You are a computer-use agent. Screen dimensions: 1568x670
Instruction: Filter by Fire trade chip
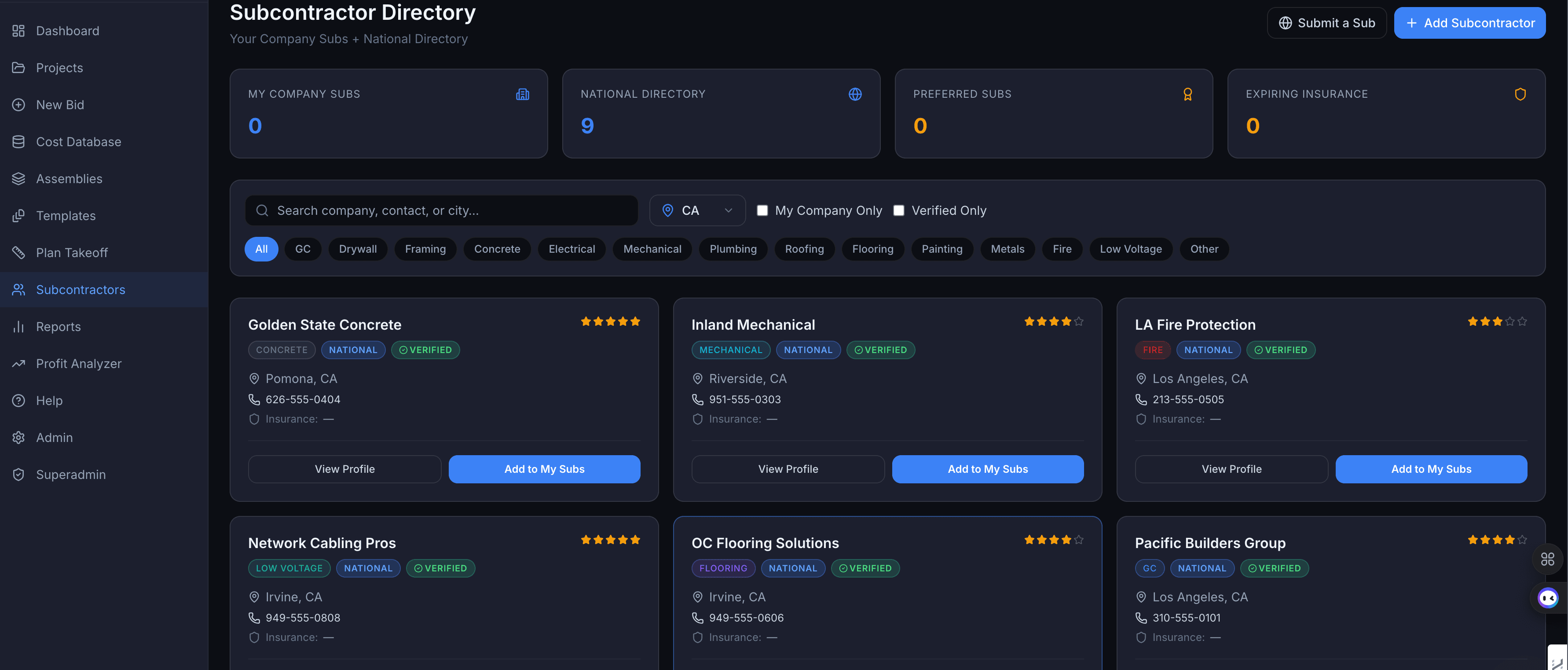pyautogui.click(x=1062, y=249)
